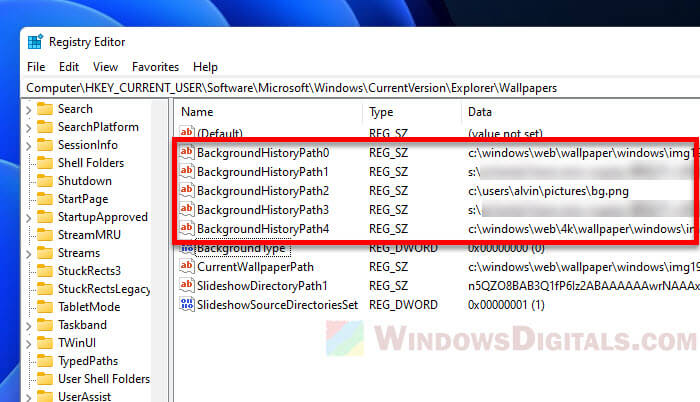700x402 pixels.
Task: Click data c:\users\alvin\pictures\bg.png
Action: (x=548, y=191)
